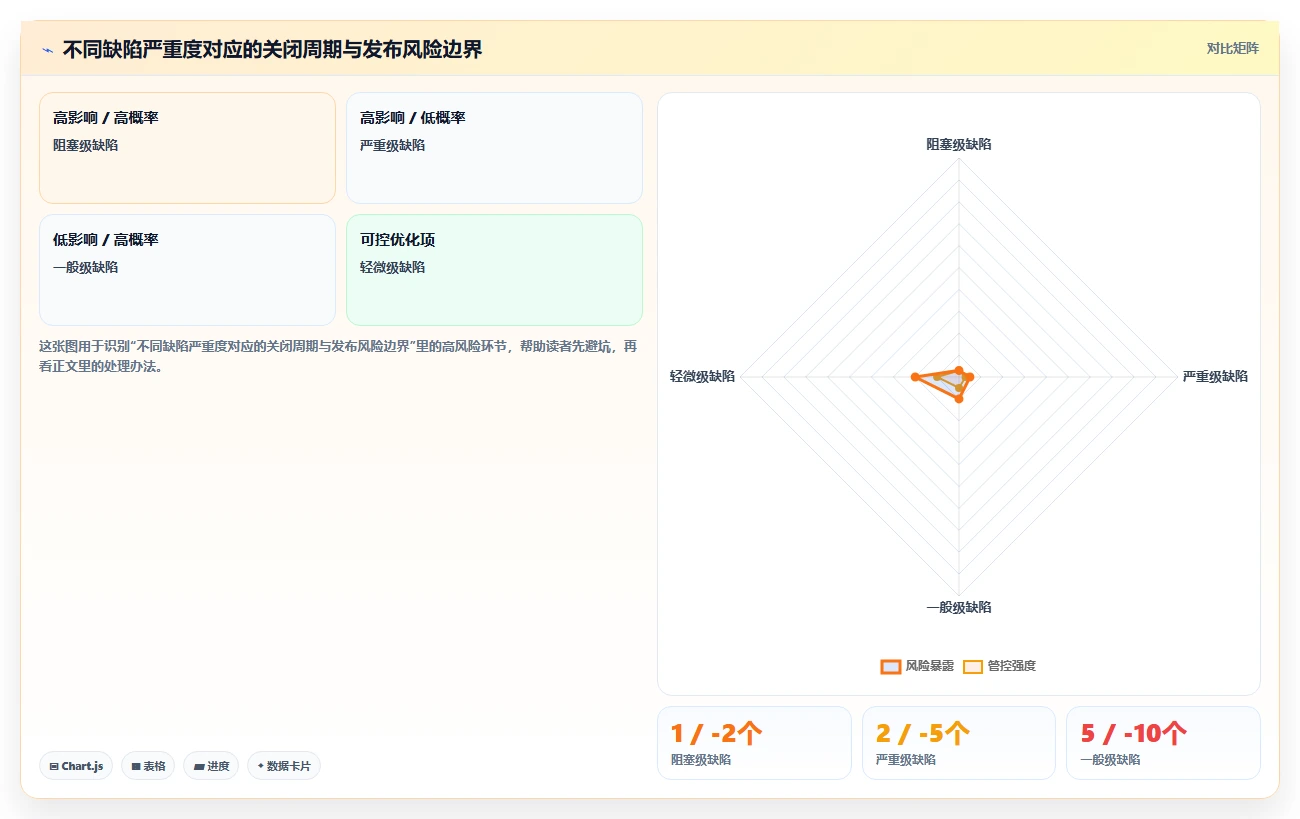This screenshot has width=1300, height=819.
Task: Click the radar data point toward 严重级缺陷
Action: tap(968, 377)
